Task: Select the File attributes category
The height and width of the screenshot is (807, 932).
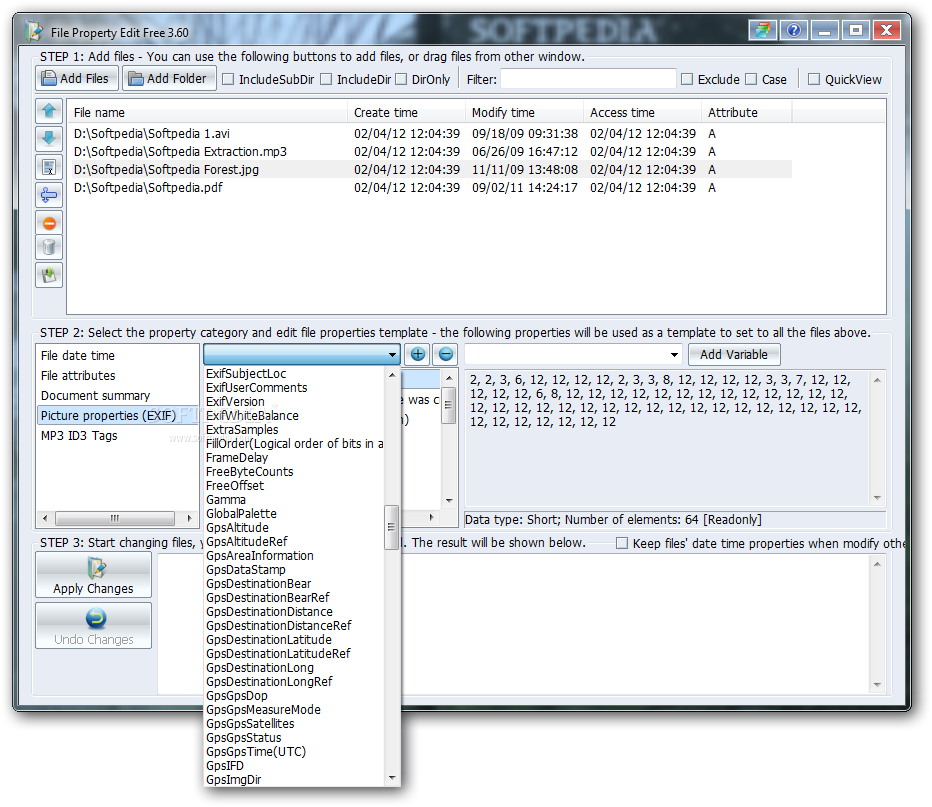Action: coord(78,376)
